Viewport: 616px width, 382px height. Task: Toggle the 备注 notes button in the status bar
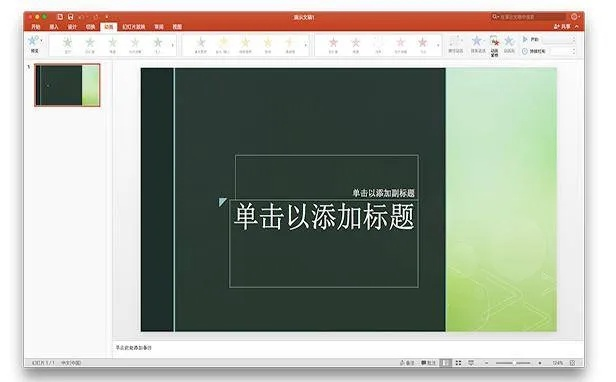click(407, 363)
